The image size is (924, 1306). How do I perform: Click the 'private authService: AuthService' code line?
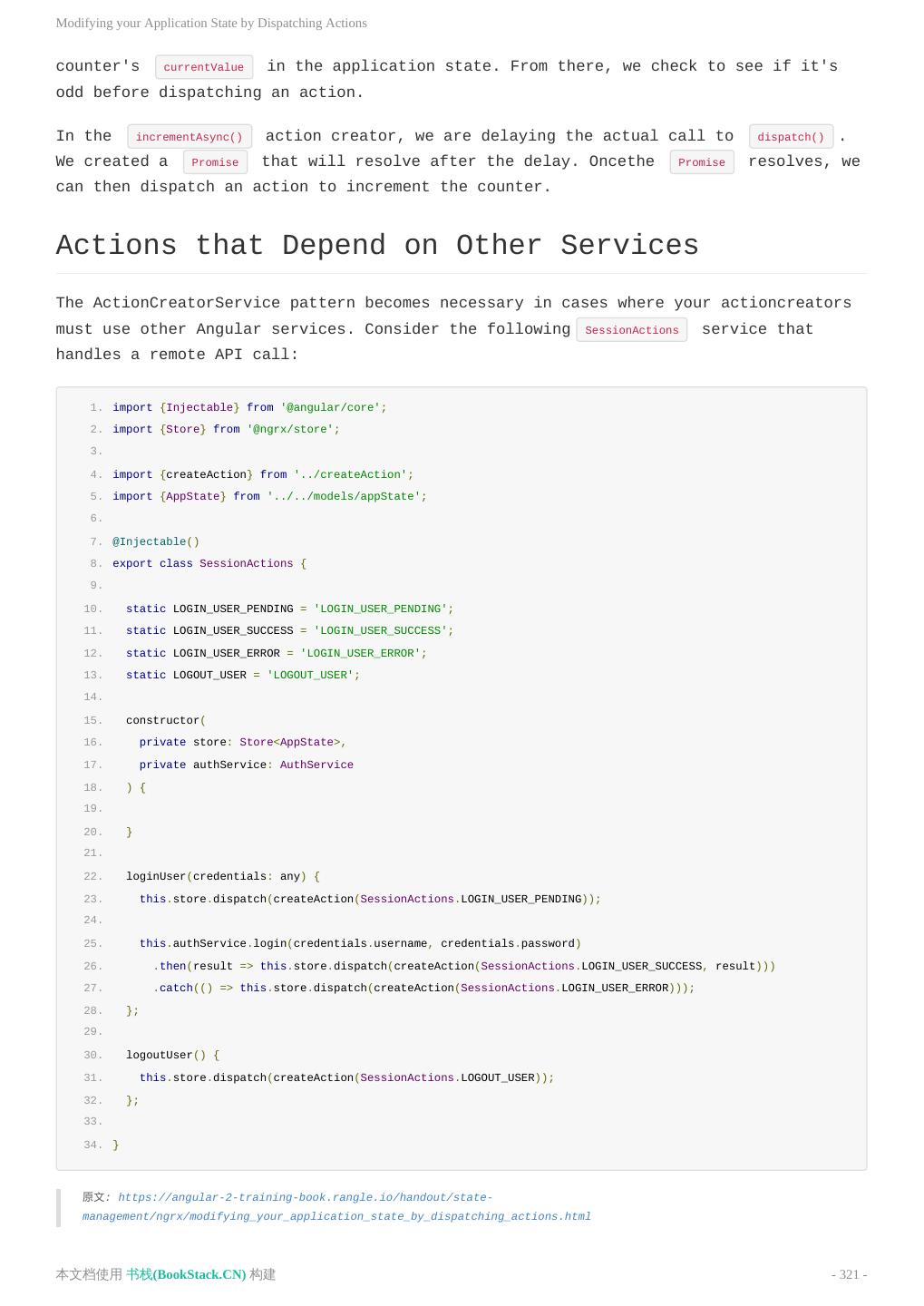click(246, 765)
